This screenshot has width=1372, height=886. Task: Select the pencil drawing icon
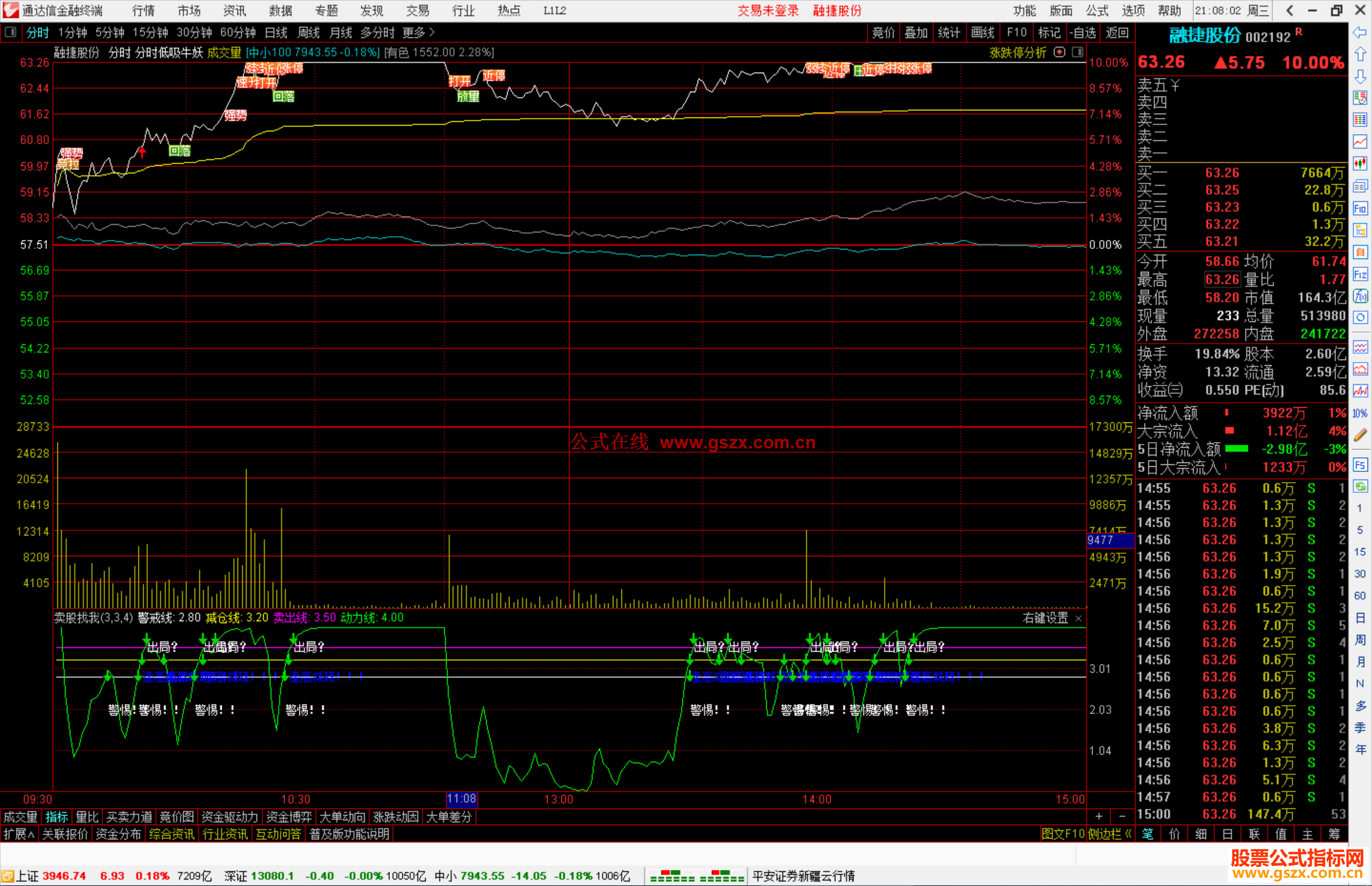(1360, 435)
